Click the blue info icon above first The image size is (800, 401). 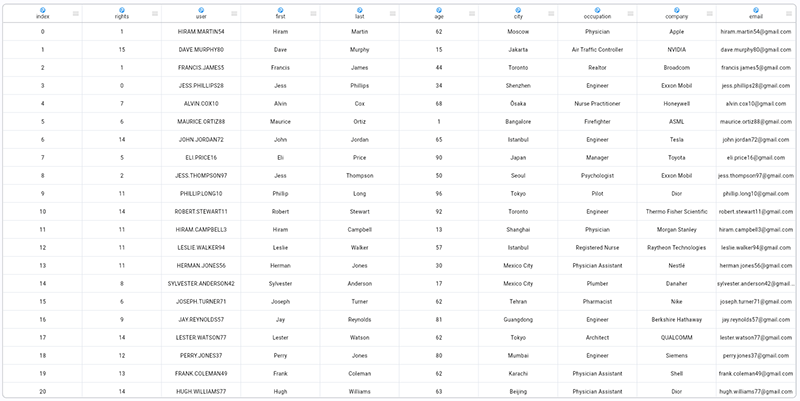pyautogui.click(x=280, y=10)
